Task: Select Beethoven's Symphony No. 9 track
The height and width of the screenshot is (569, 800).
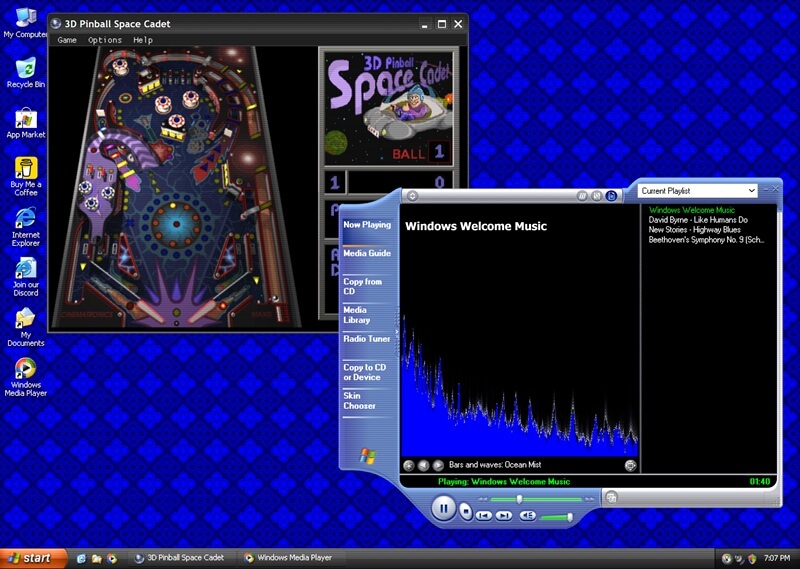Action: click(x=706, y=240)
